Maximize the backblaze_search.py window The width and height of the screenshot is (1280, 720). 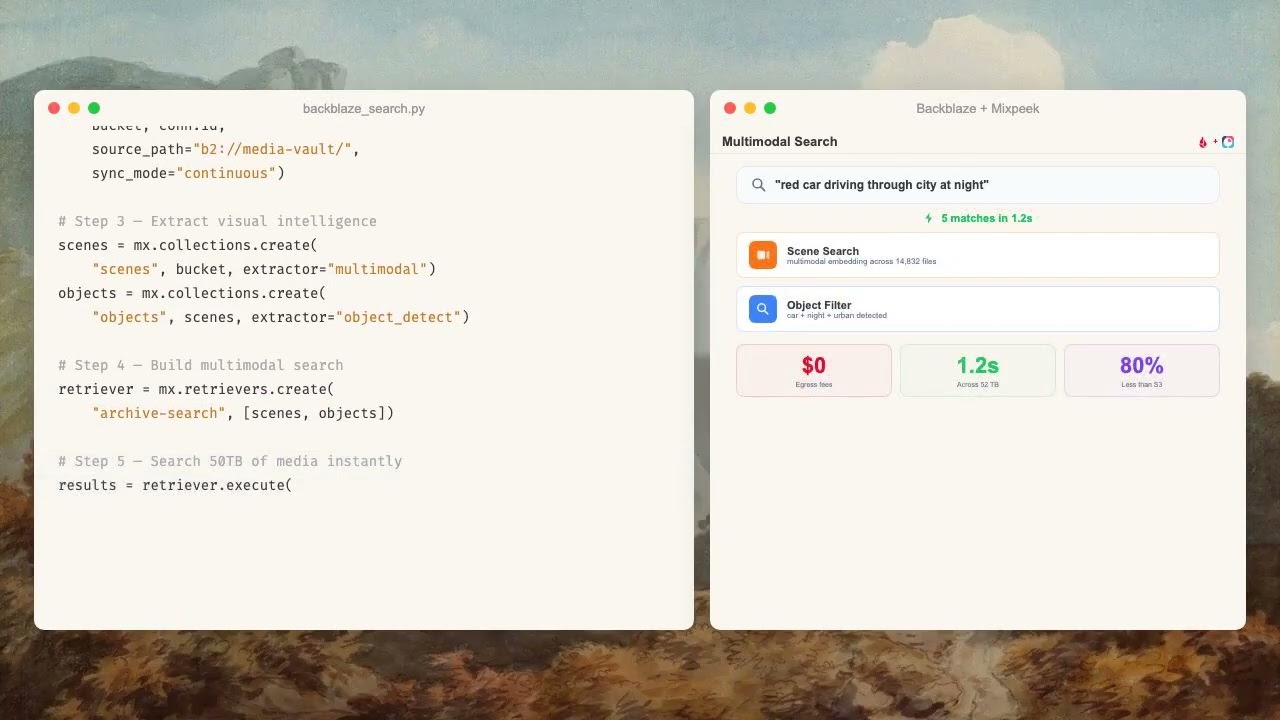(x=94, y=108)
